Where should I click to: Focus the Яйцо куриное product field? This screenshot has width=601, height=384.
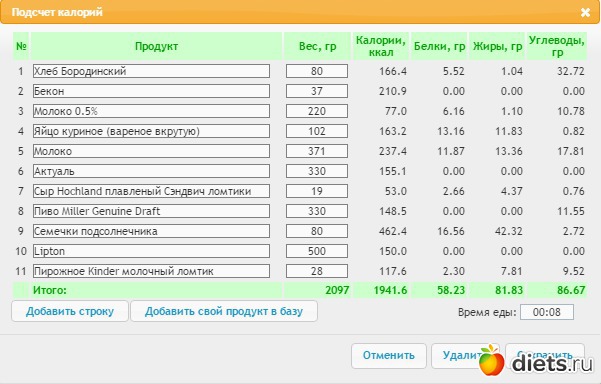pyautogui.click(x=151, y=131)
